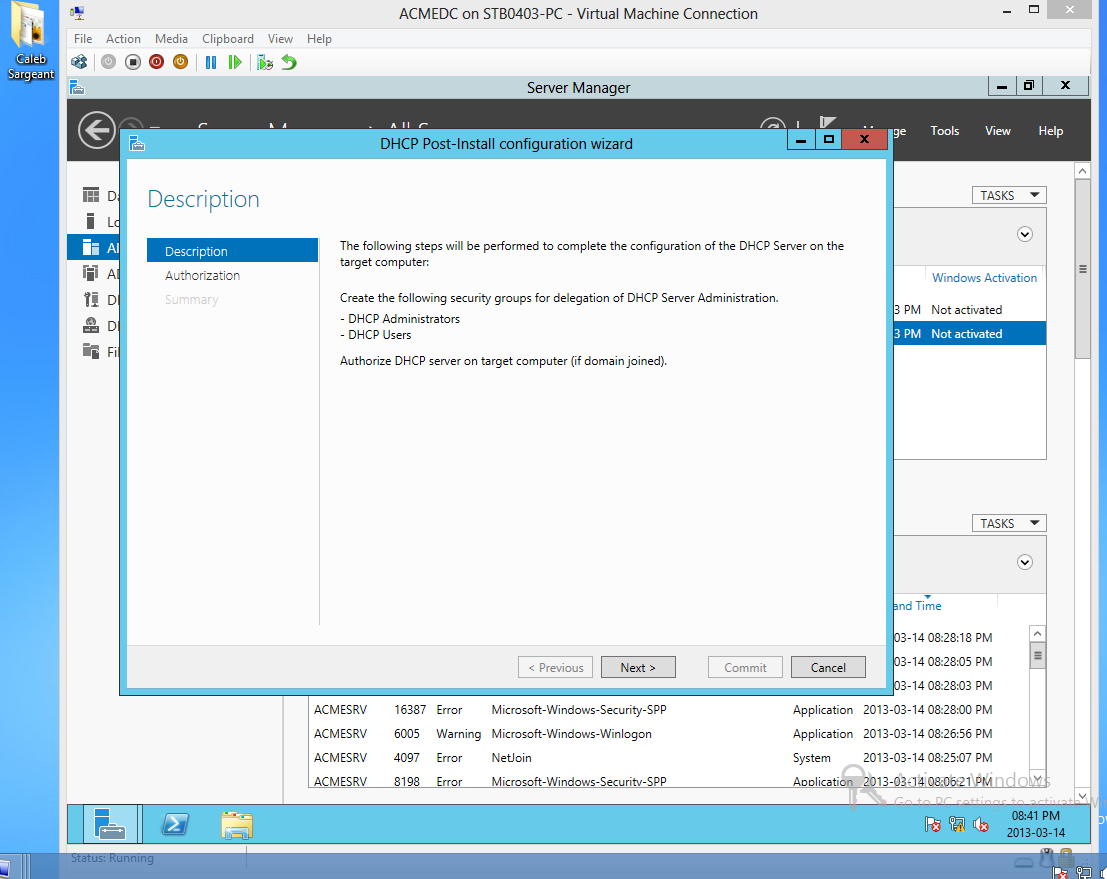Screen dimensions: 1107x879
Task: Open Media menu
Action: pos(172,39)
